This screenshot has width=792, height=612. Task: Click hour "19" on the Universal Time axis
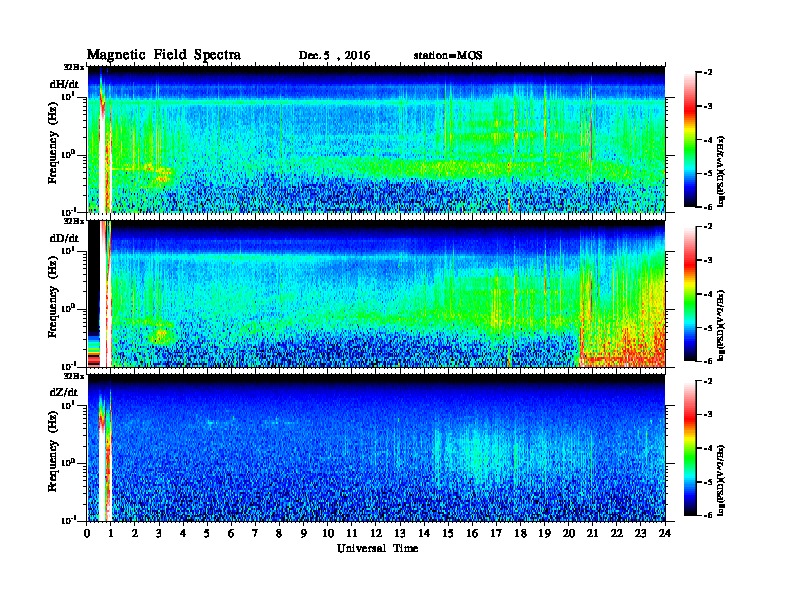click(x=544, y=533)
